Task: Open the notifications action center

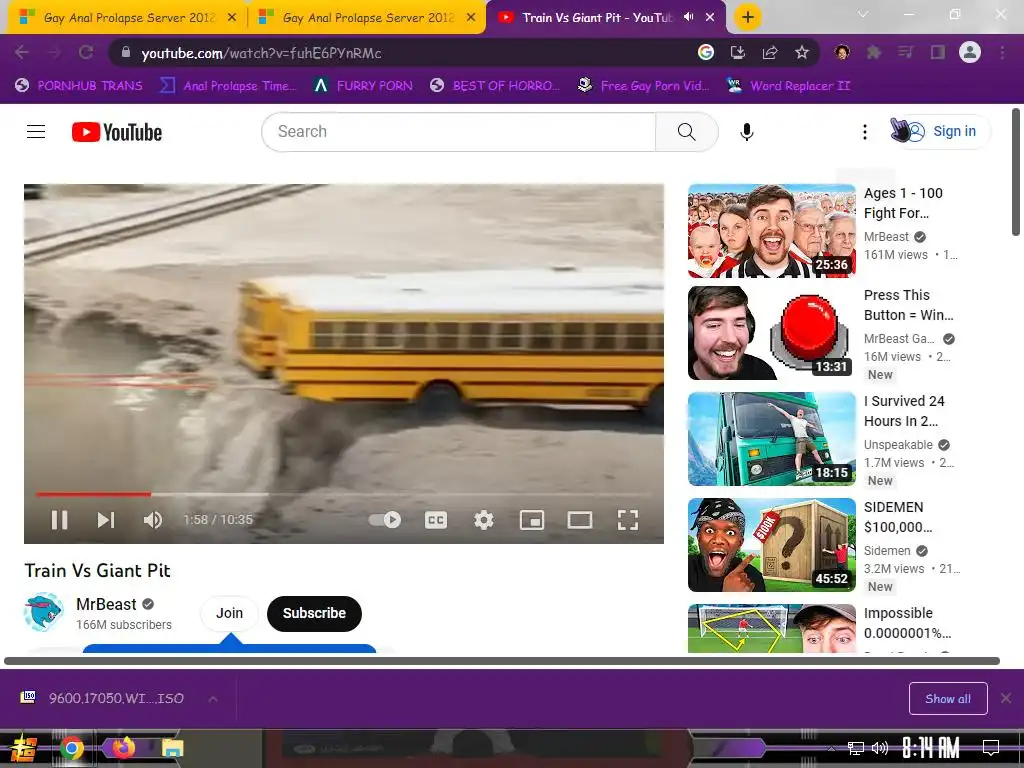Action: [991, 747]
